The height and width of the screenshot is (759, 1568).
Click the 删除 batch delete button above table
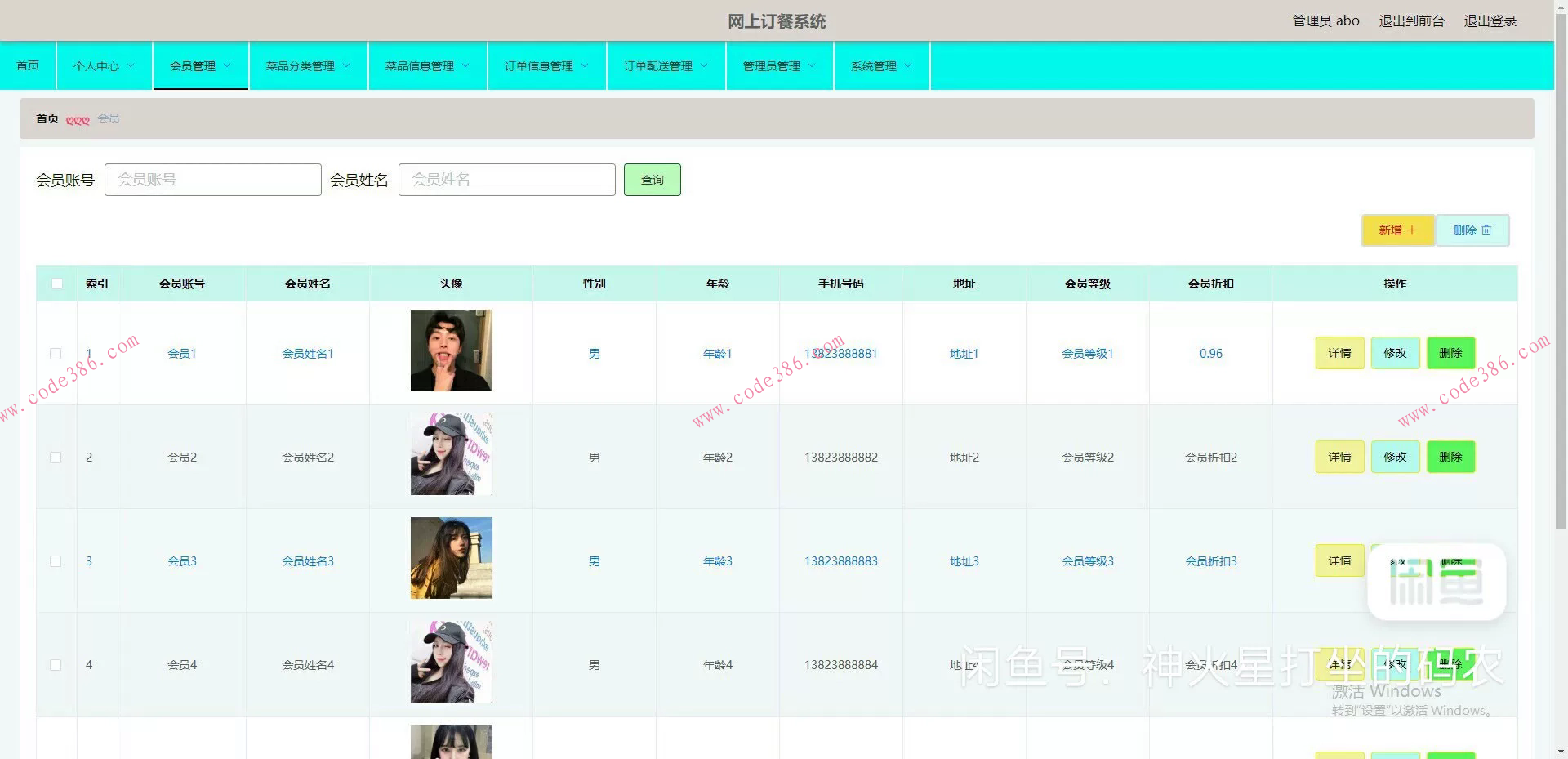pyautogui.click(x=1472, y=230)
